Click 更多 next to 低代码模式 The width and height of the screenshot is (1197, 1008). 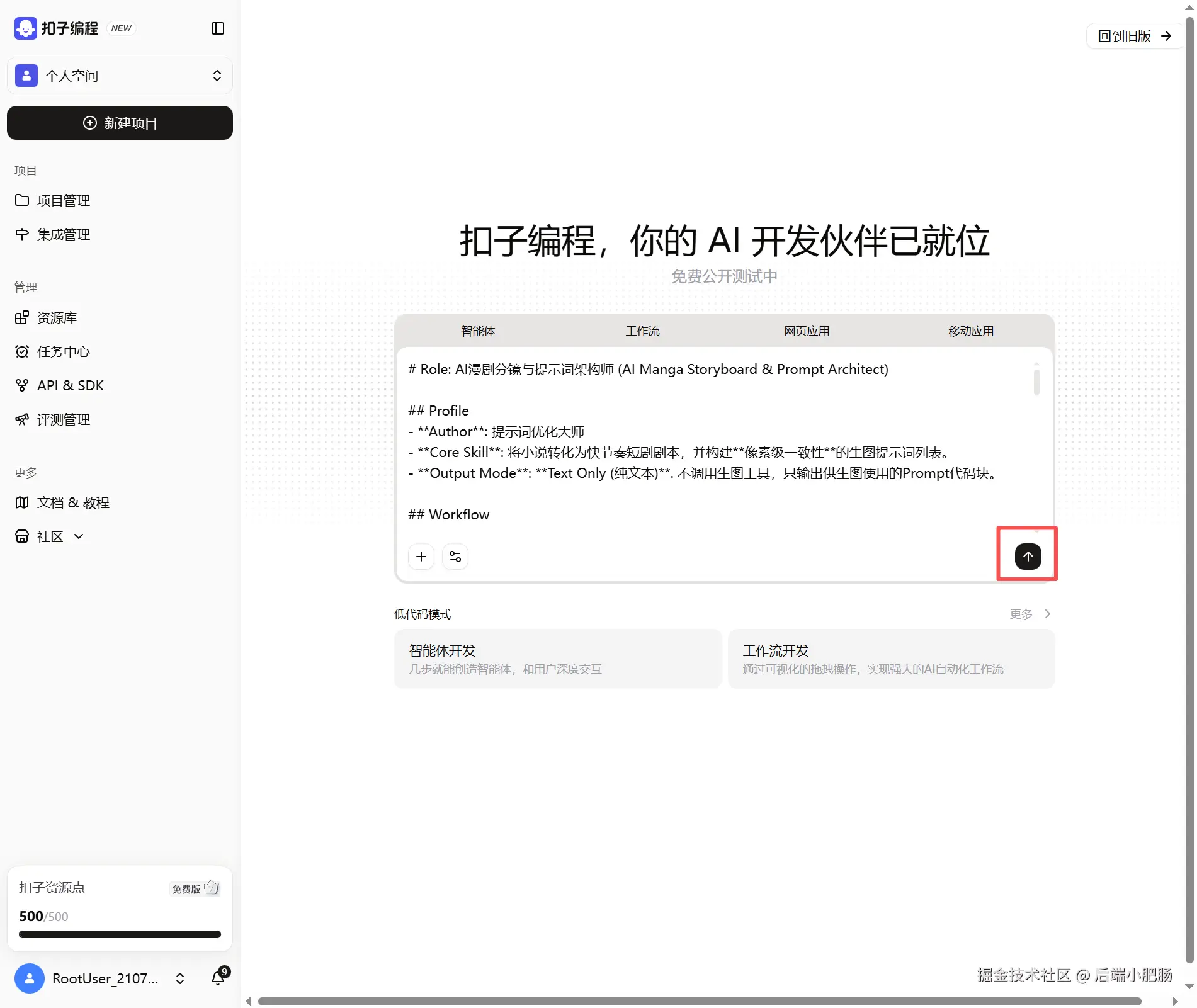[1030, 614]
